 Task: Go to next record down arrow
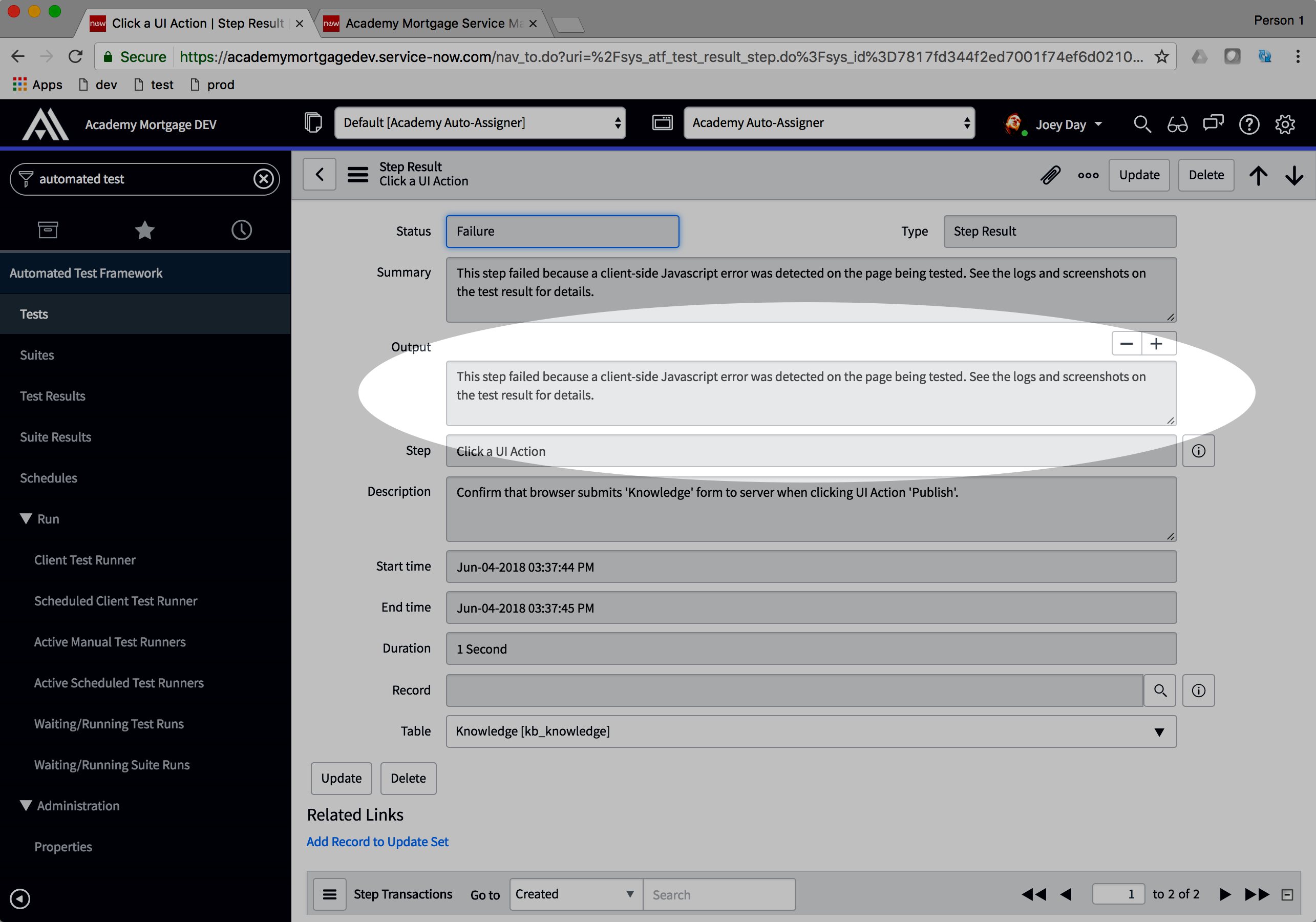[x=1294, y=175]
